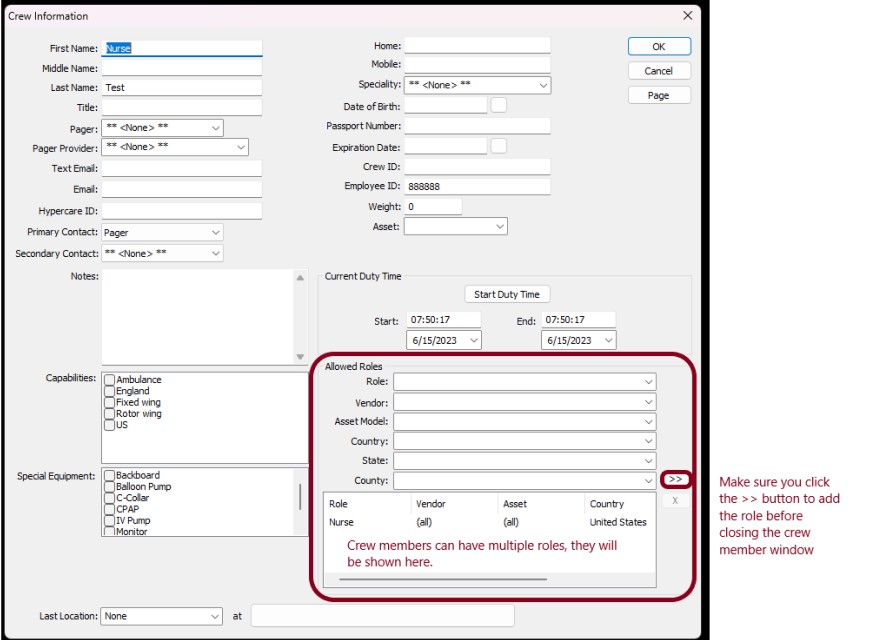Click the Weight input field

(x=433, y=207)
